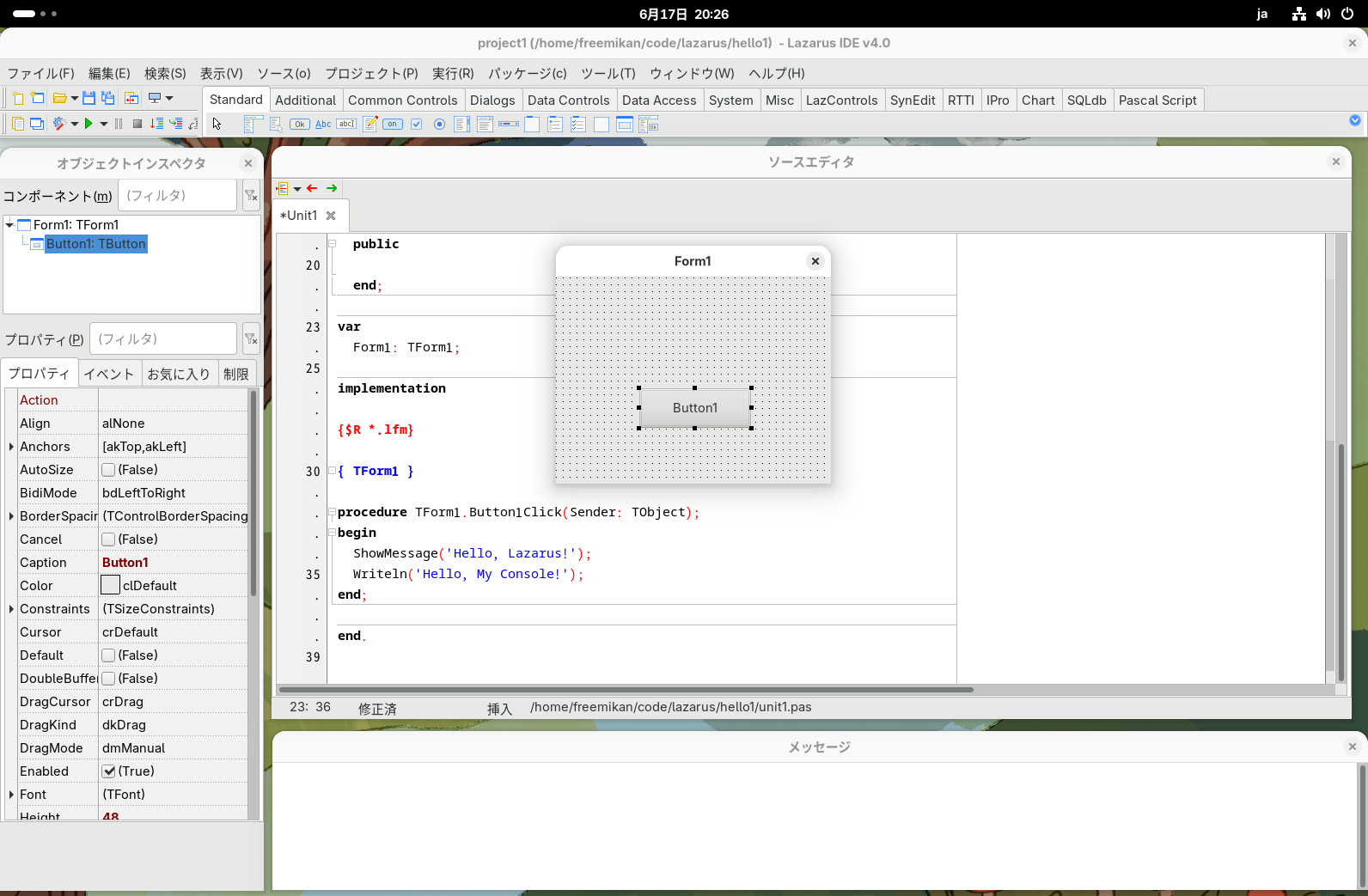Expand the Anchors property node
Viewport: 1368px width, 896px height.
point(11,447)
